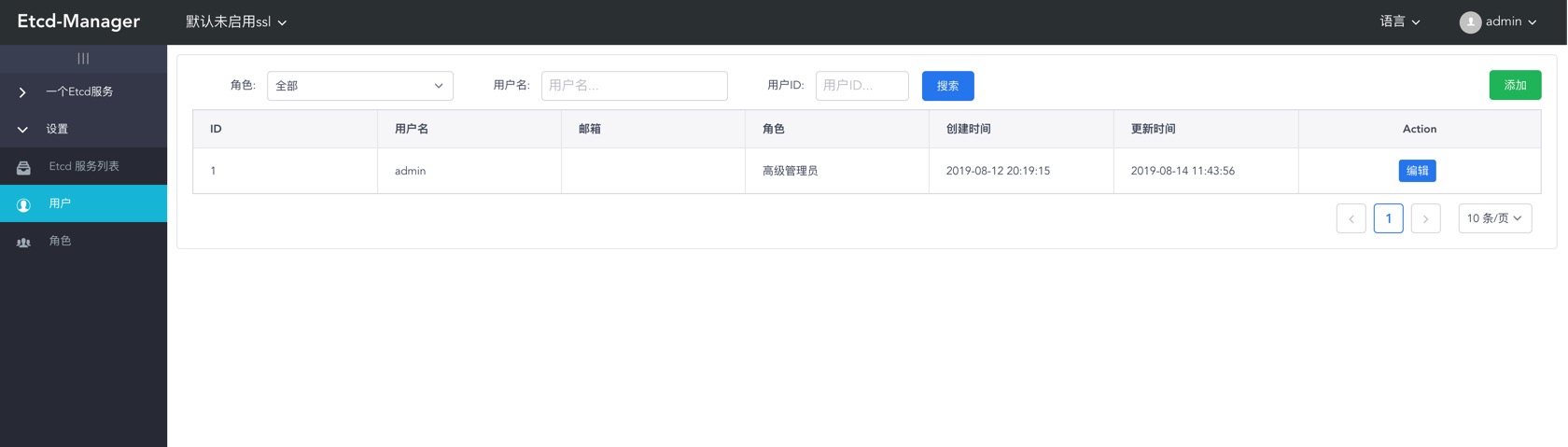Click the admin avatar icon
The height and width of the screenshot is (447, 1568).
point(1470,22)
